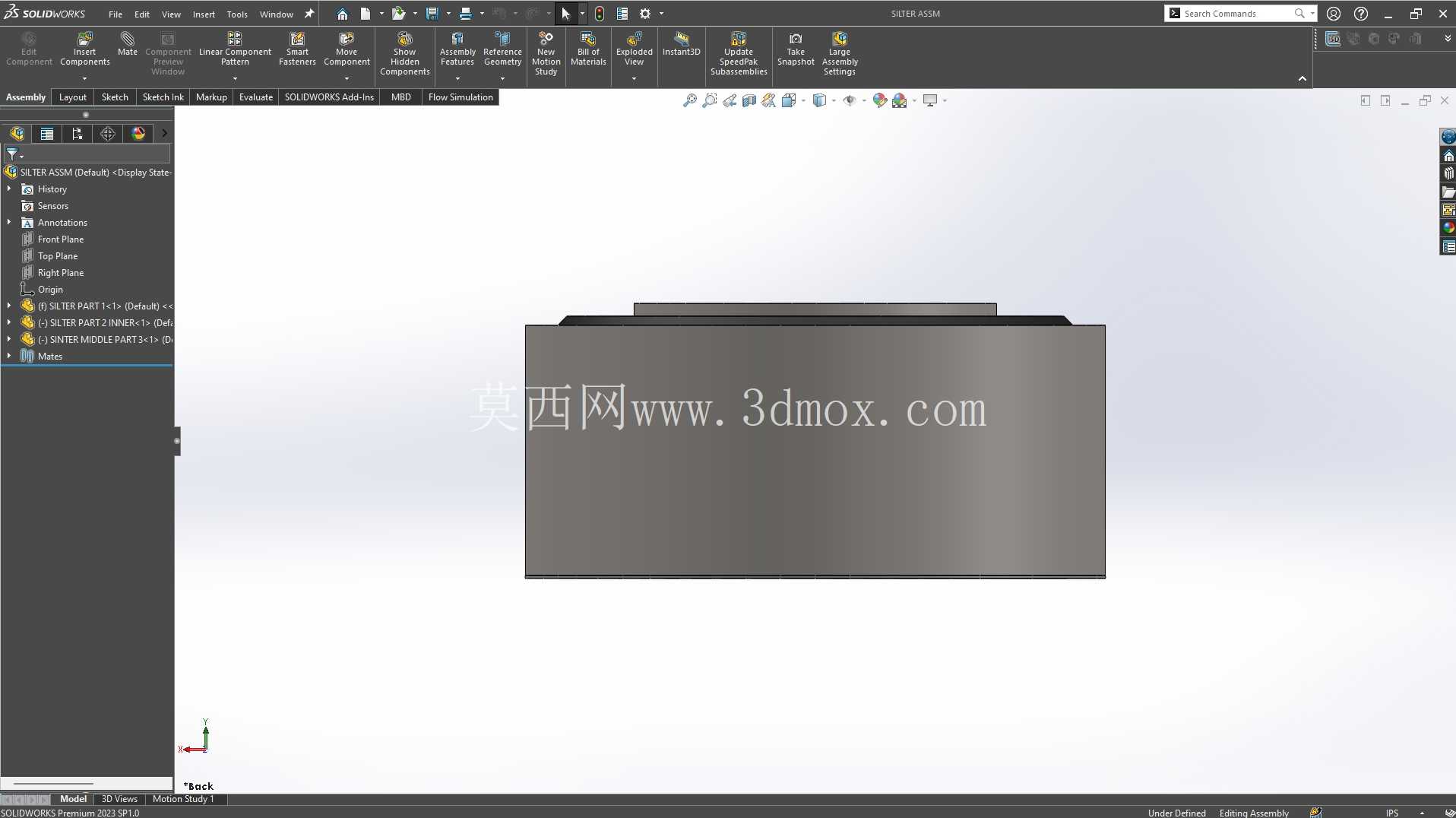
Task: Show more manager tabs arrow
Action: [x=164, y=134]
